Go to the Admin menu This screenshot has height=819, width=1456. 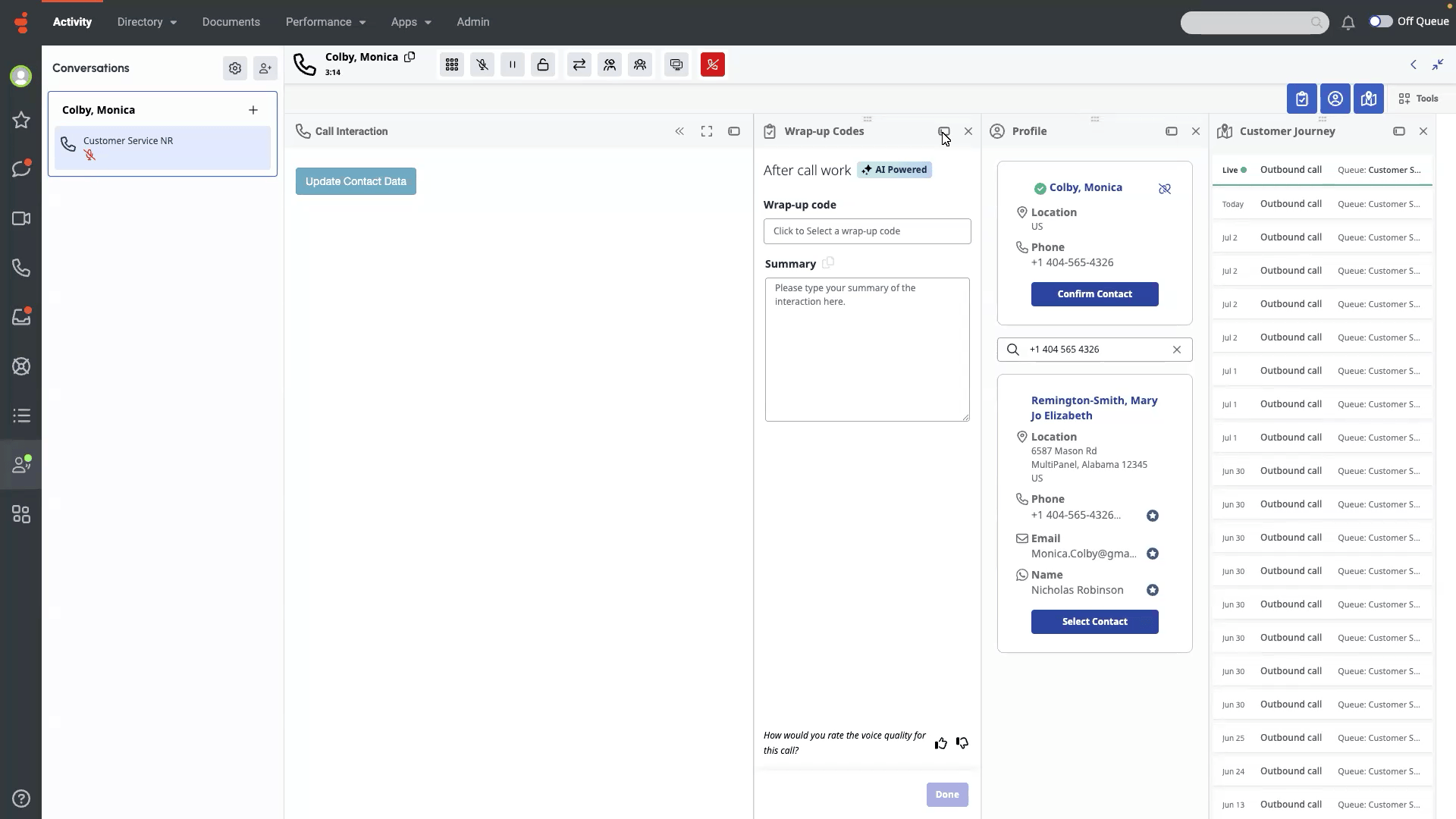[x=473, y=22]
